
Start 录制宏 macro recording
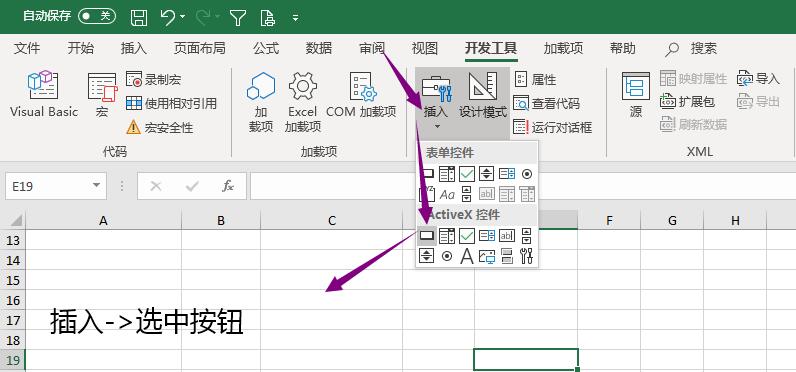153,79
